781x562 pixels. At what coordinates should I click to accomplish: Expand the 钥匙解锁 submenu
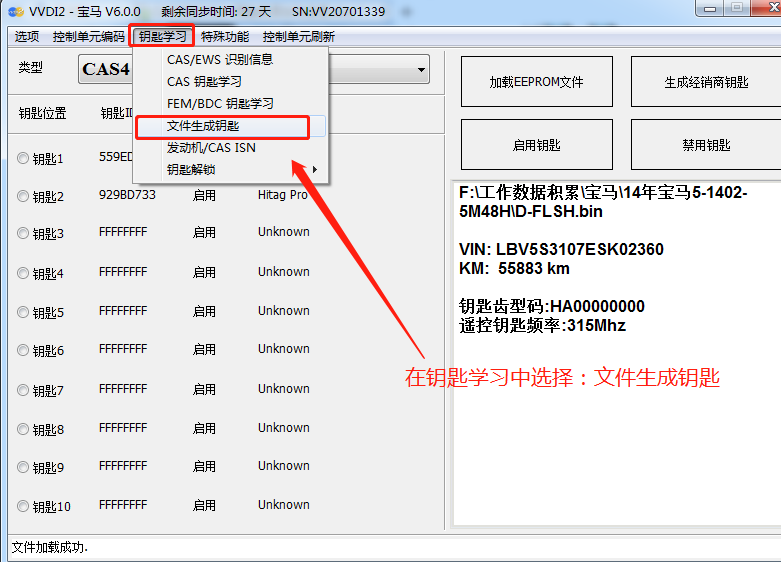click(230, 170)
